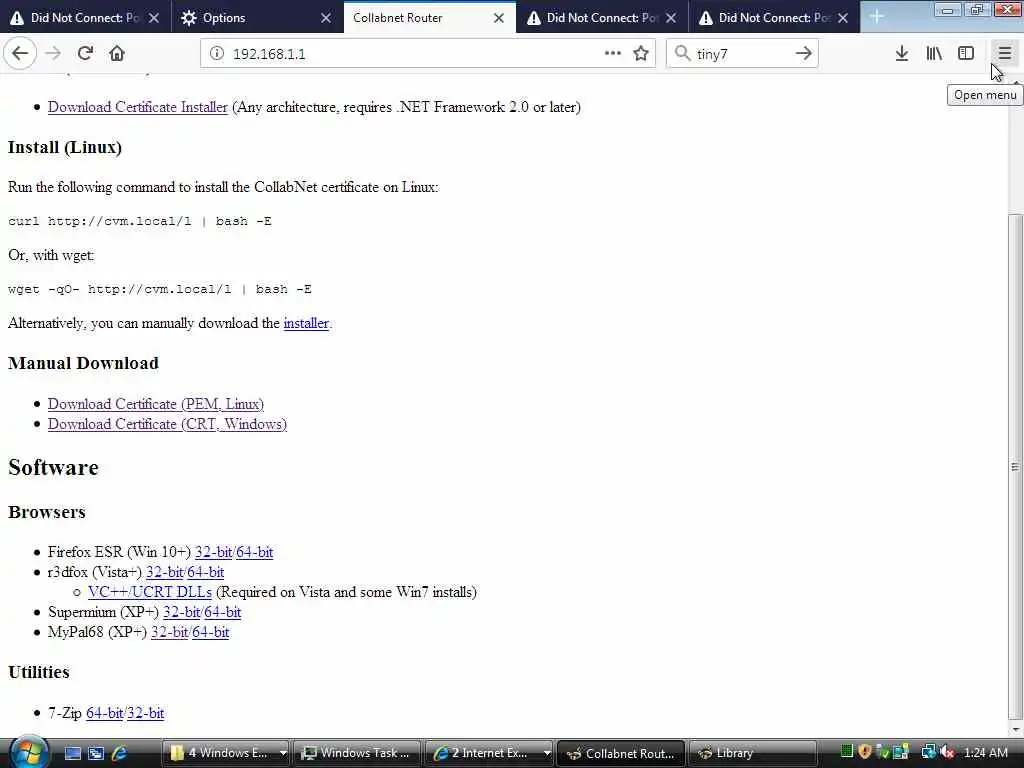Viewport: 1024px width, 768px height.
Task: Open the downloads panel
Action: tap(902, 54)
